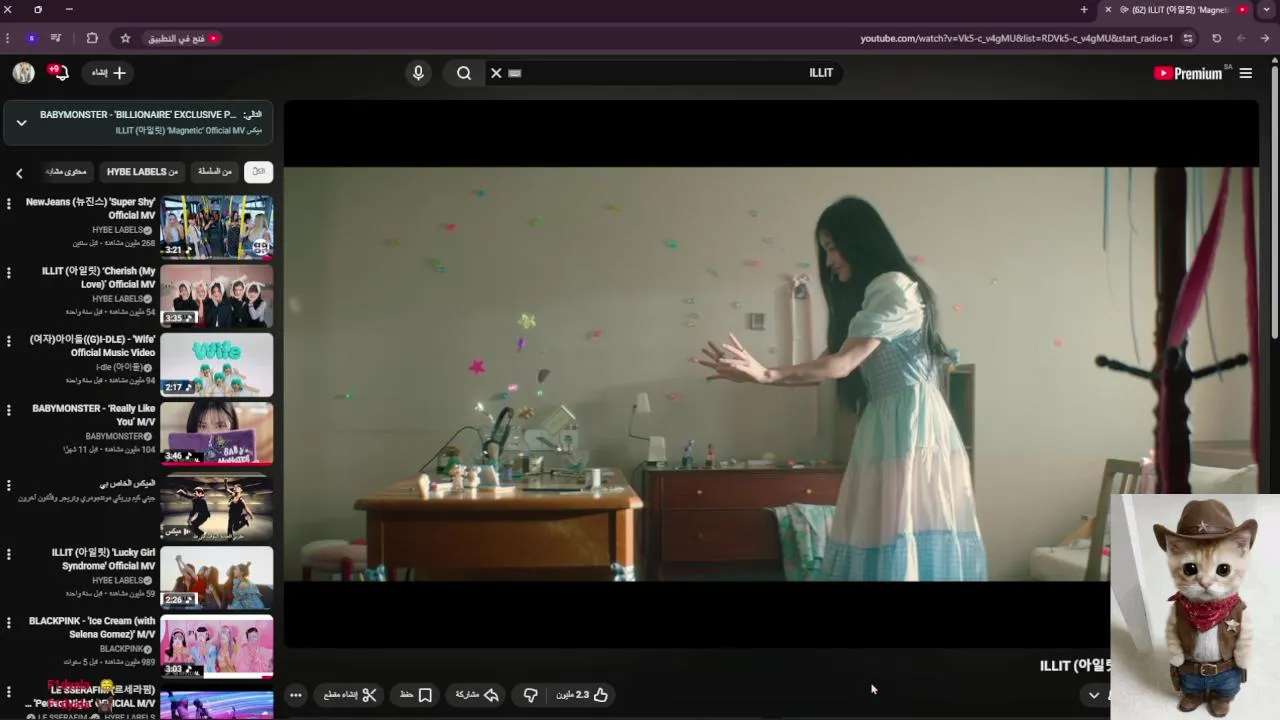Open options for BABYMONSTER Really Like You
1280x720 pixels.
point(9,411)
